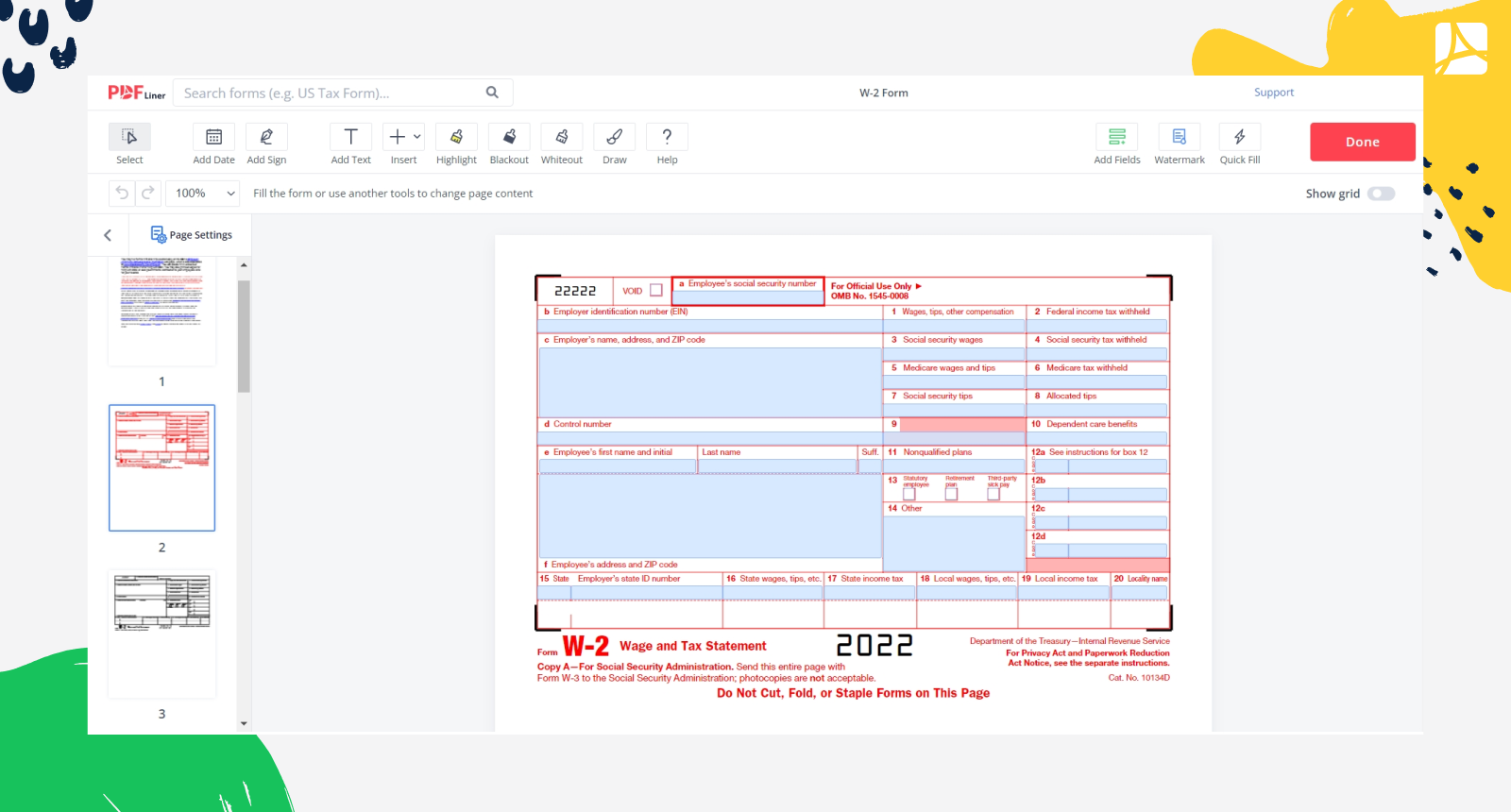Check the Statutory employee box
Image resolution: width=1511 pixels, height=812 pixels.
pos(909,494)
